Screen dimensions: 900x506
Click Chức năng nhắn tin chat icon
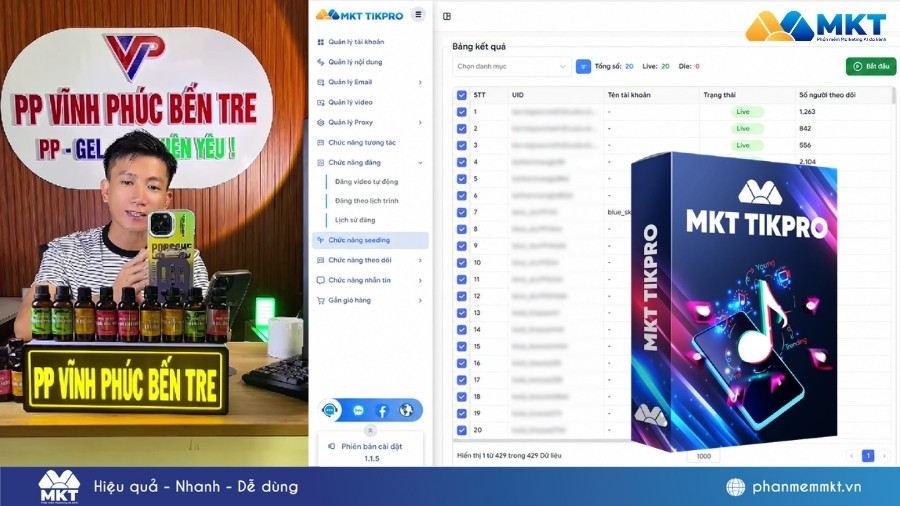[321, 280]
